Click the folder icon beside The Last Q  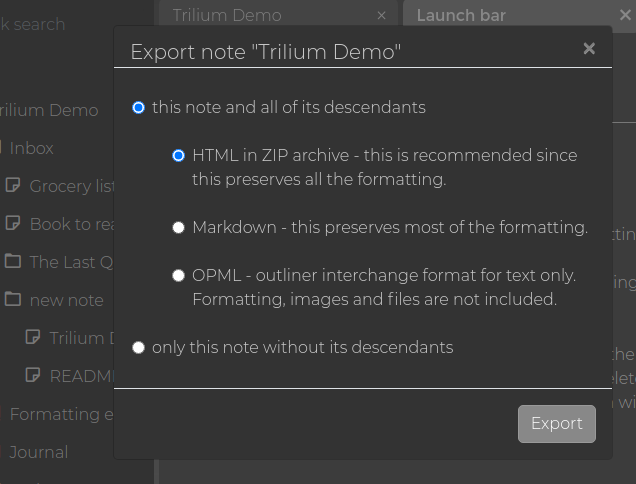(13, 262)
